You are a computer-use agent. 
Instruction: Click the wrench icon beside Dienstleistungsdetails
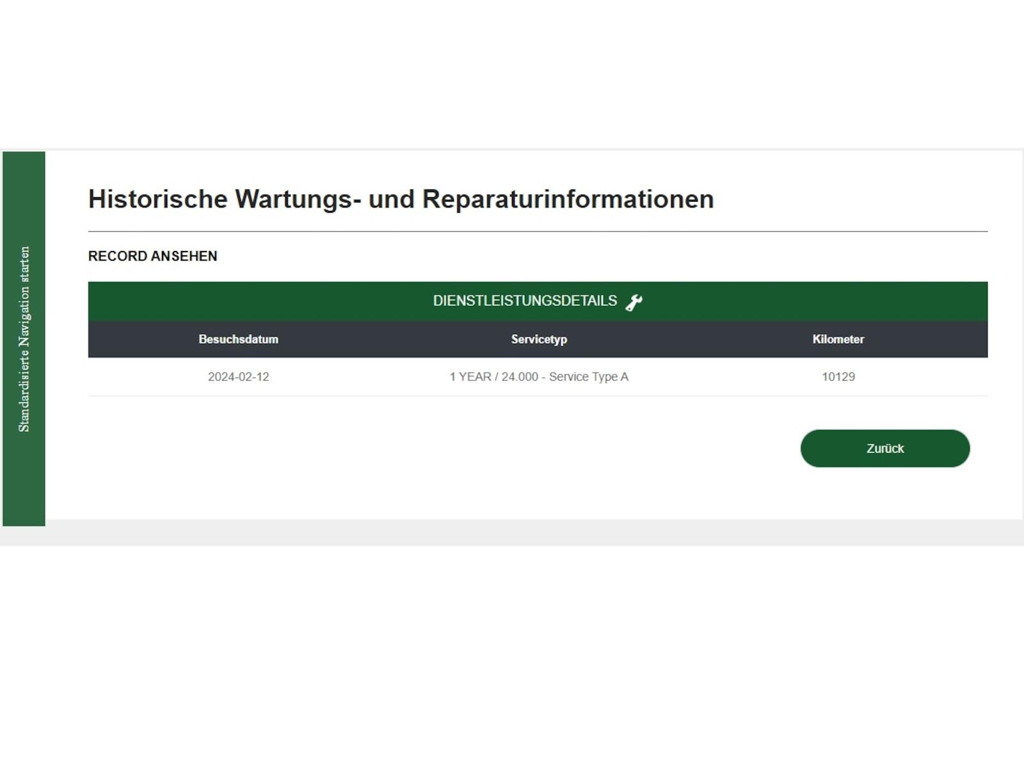tap(634, 302)
